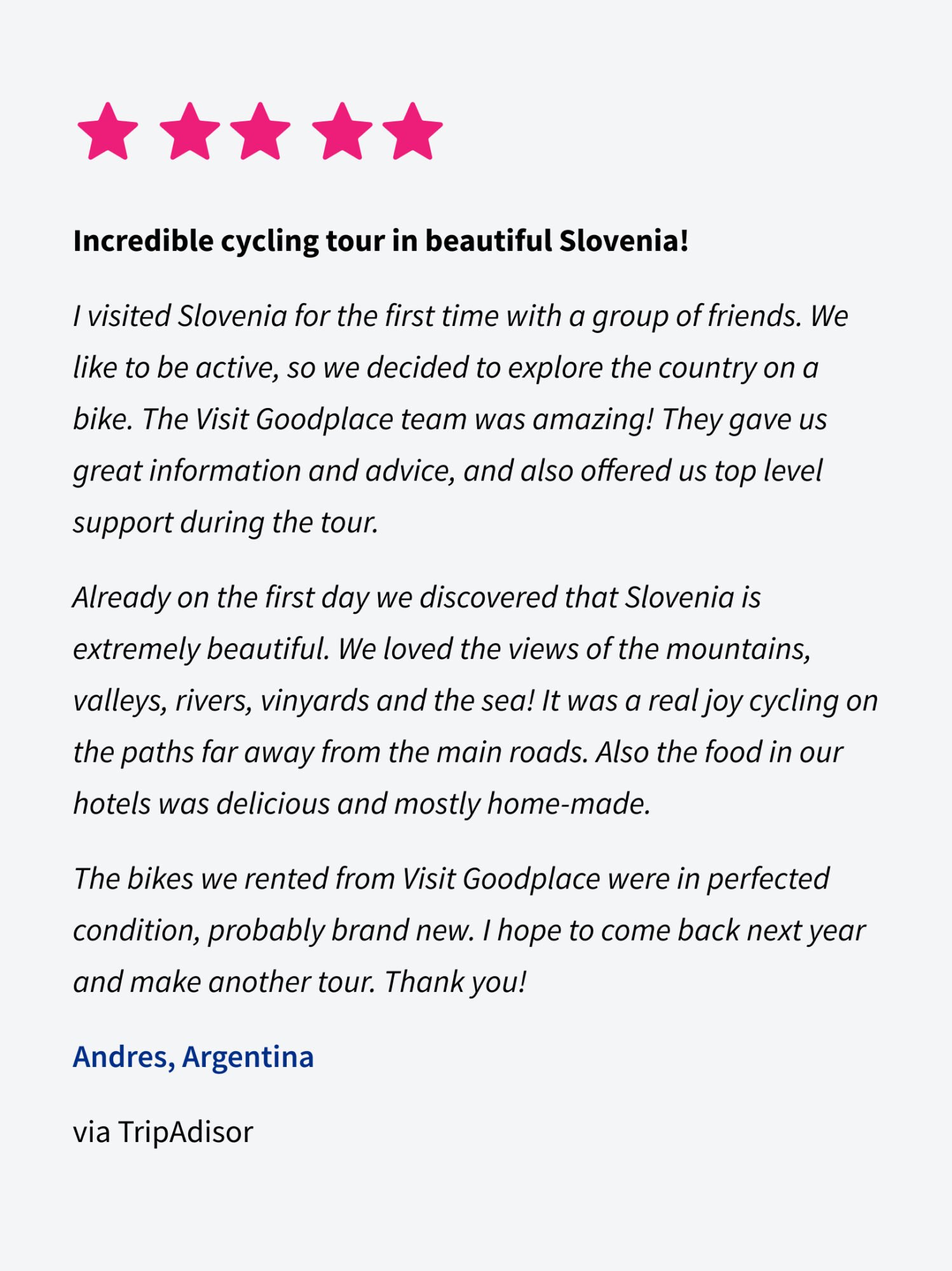
Task: Click the paragraph starting 'The bikes we rented'
Action: click(x=469, y=930)
